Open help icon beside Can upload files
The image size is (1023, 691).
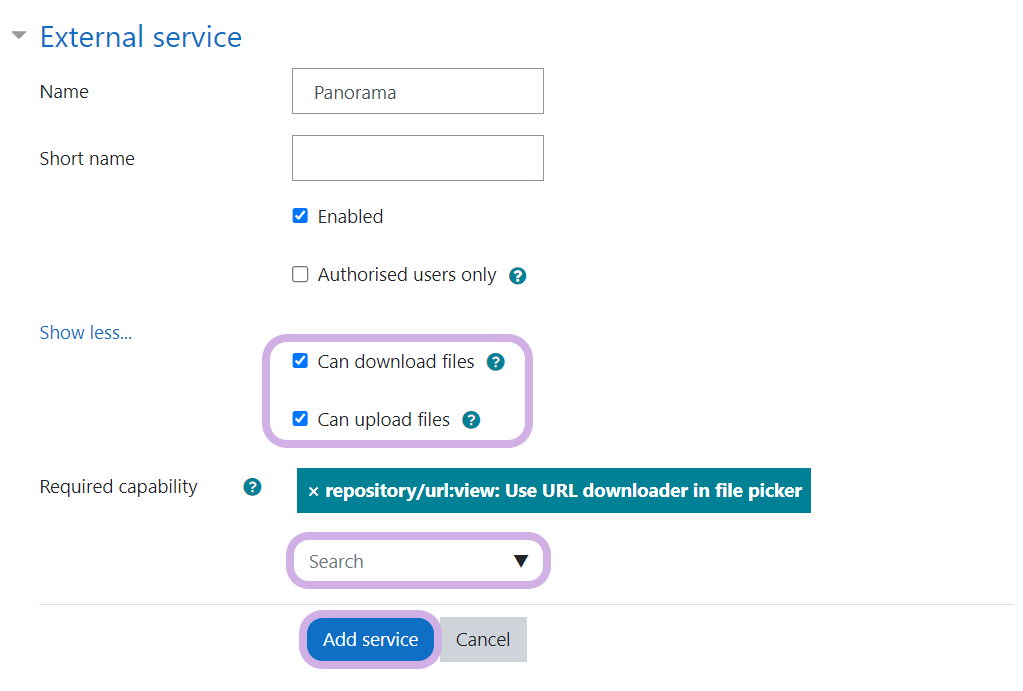click(471, 420)
